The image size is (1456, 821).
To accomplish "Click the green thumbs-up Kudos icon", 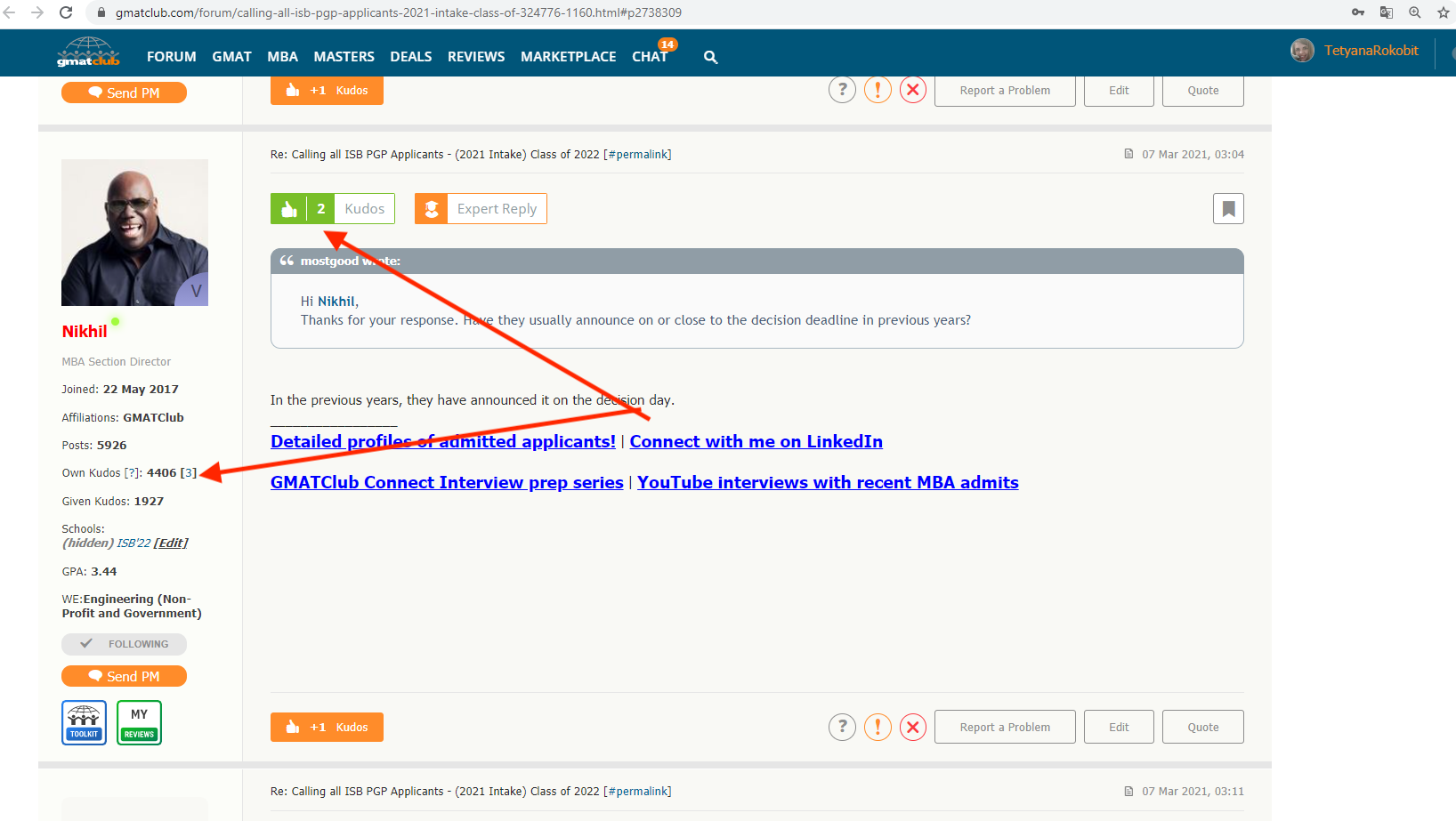I will tap(289, 209).
